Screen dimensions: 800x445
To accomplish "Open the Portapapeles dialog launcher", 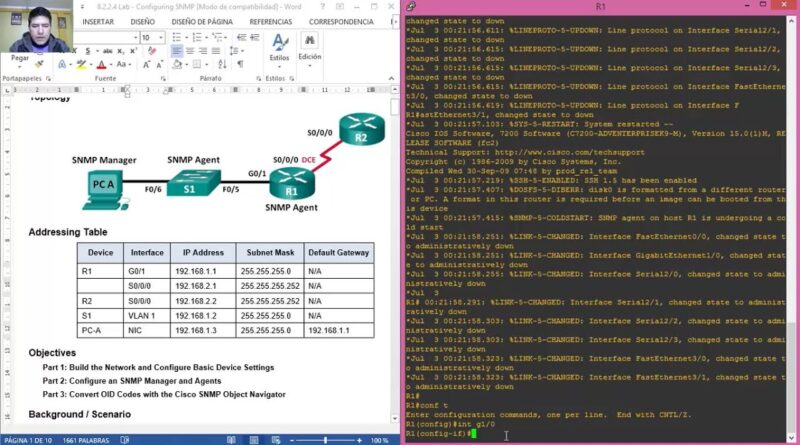I will pyautogui.click(x=48, y=79).
